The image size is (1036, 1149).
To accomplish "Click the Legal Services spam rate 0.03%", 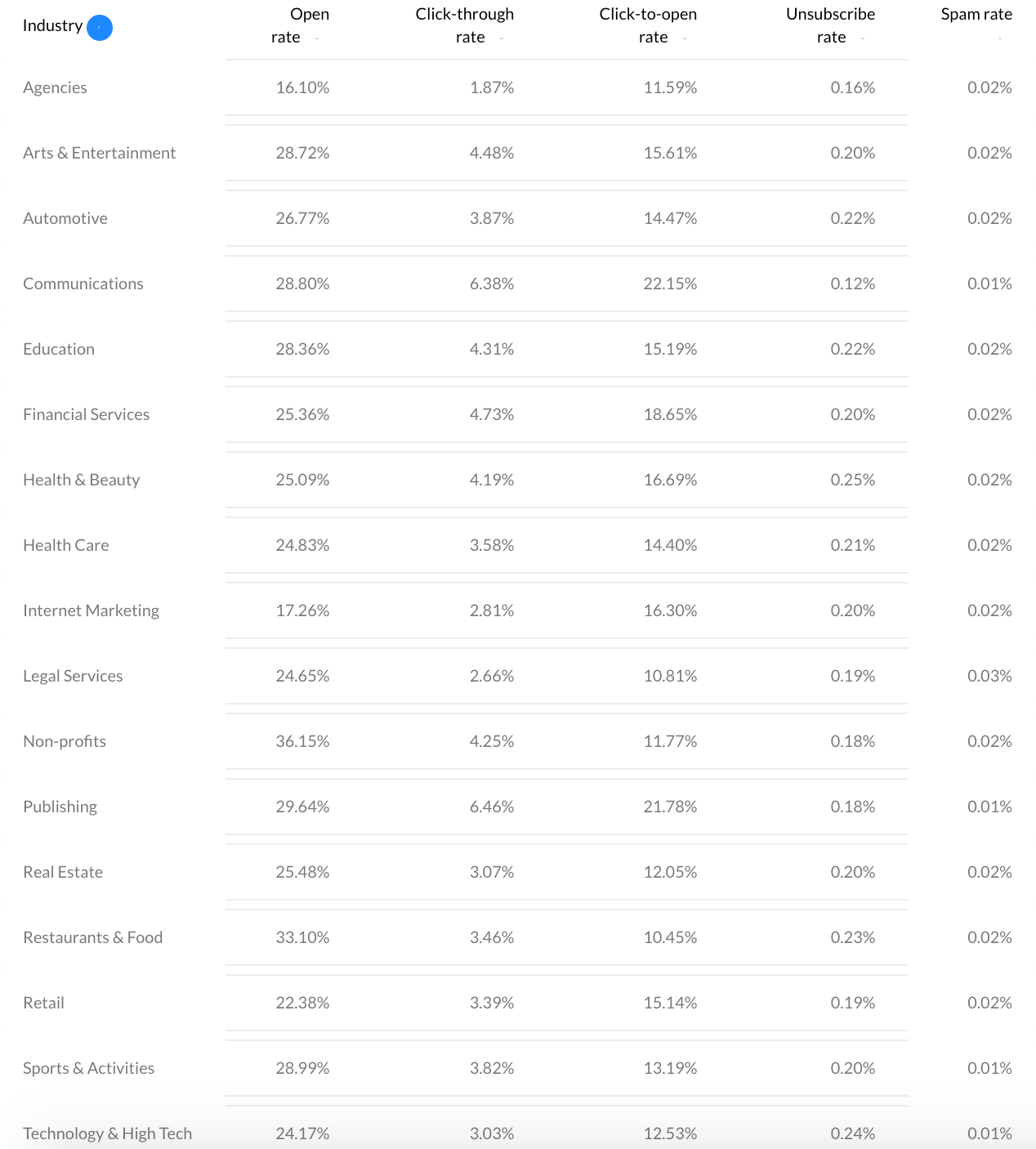I will click(x=989, y=677).
